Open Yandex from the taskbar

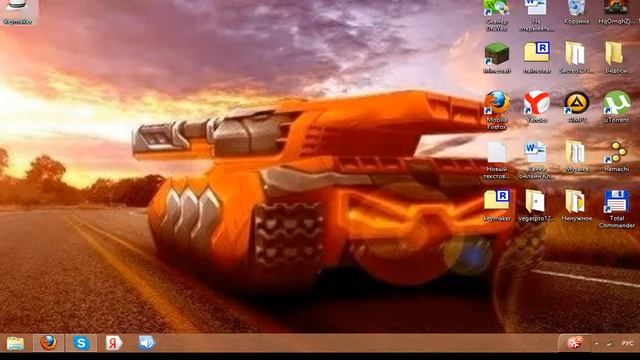click(113, 343)
